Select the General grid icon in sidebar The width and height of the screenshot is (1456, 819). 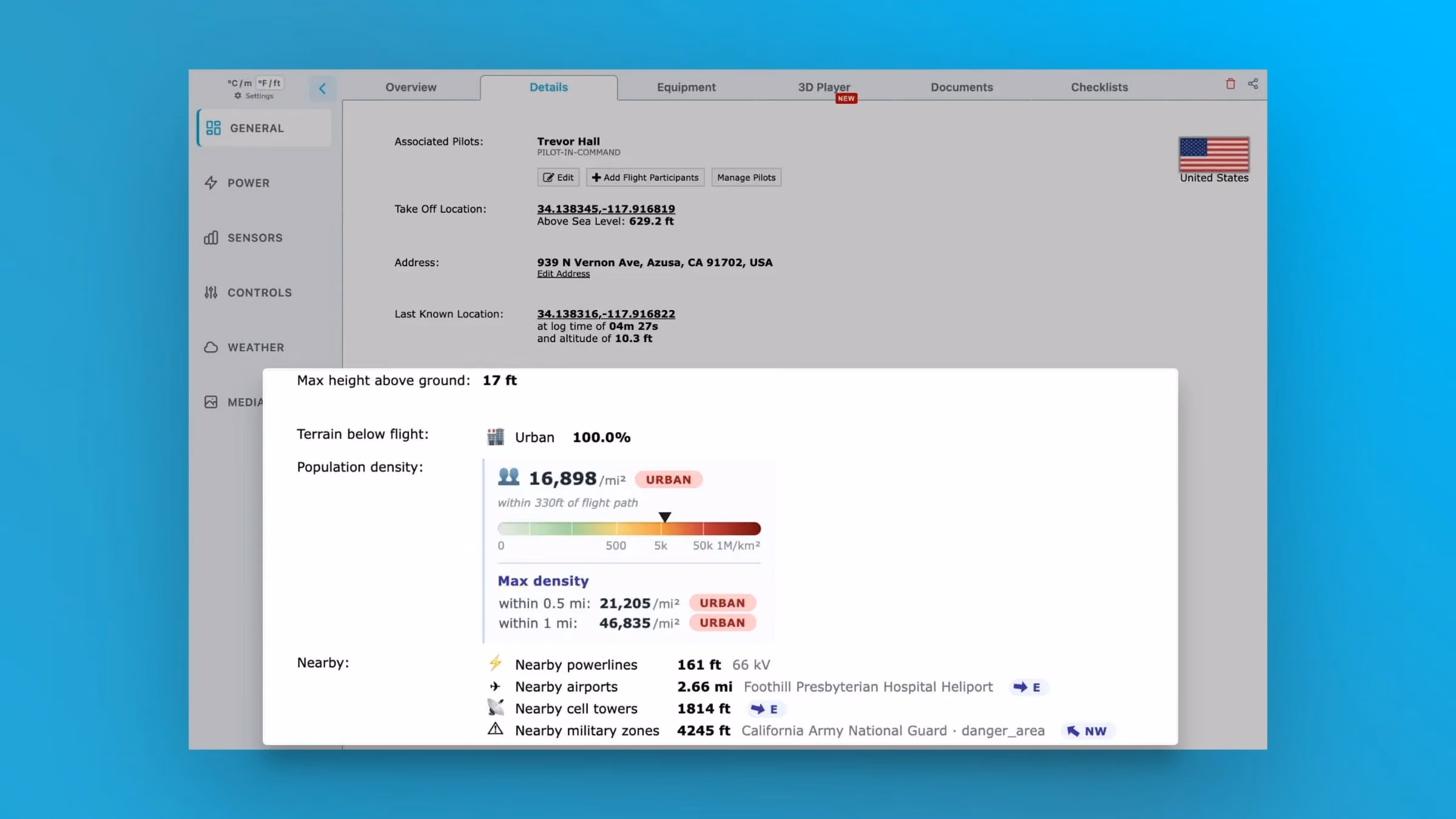pos(213,128)
